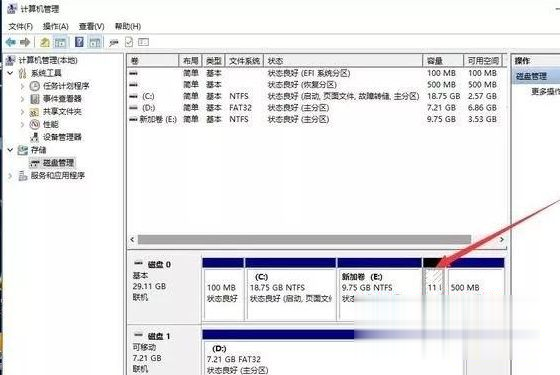Select the 新加卷 (E:) 9.75 GB partition block
Image resolution: width=560 pixels, height=375 pixels.
[x=380, y=289]
